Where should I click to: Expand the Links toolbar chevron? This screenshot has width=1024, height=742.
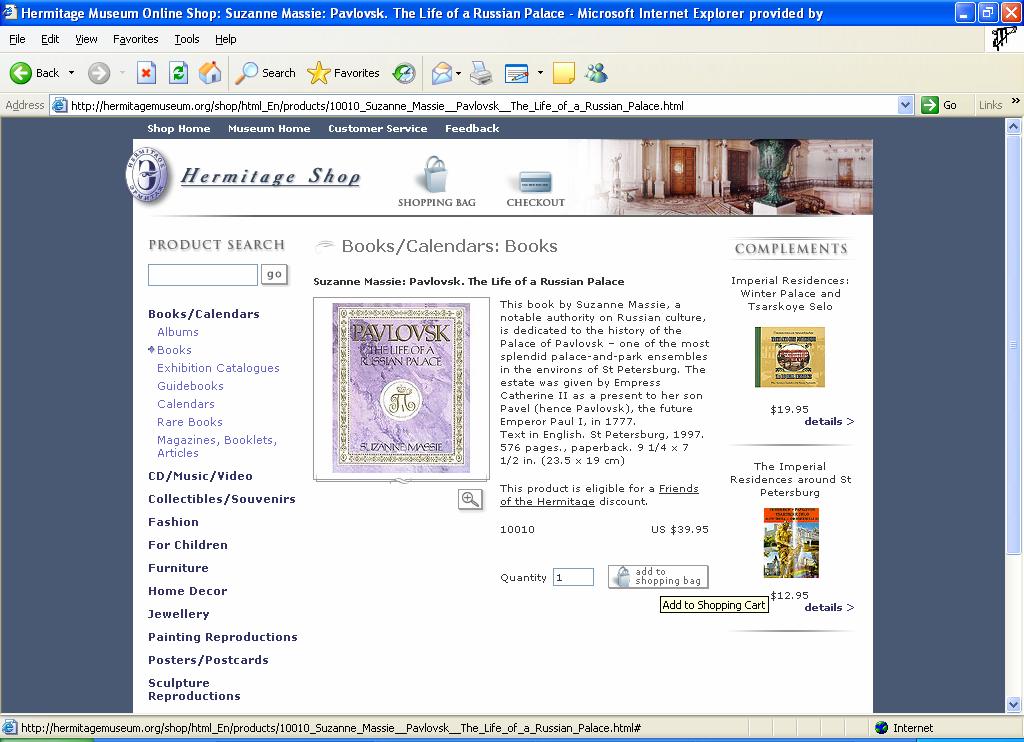1015,101
